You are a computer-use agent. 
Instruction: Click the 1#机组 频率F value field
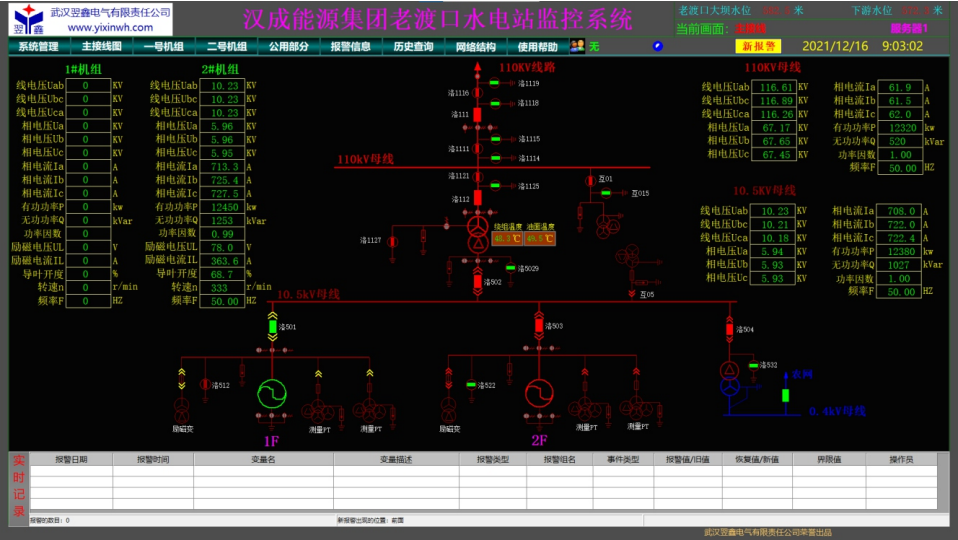click(x=88, y=301)
